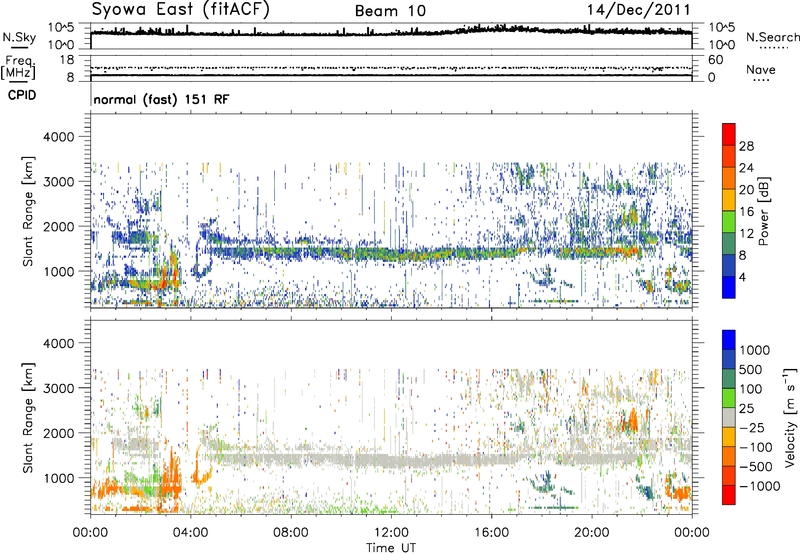Click the "16" label on the power scale
The image size is (800, 554).
click(x=746, y=212)
